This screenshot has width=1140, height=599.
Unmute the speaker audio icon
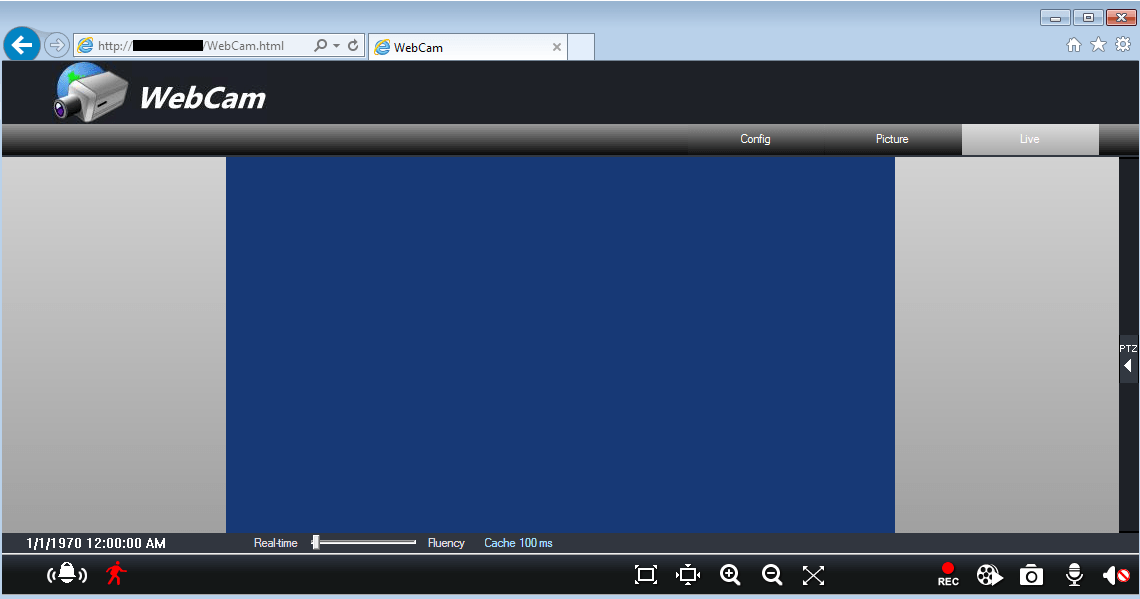(x=1115, y=575)
